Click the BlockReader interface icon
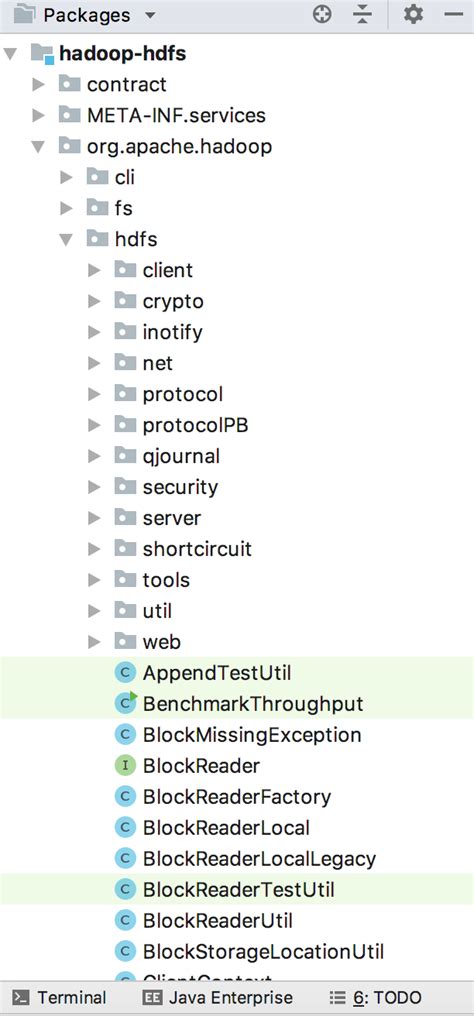 (124, 766)
